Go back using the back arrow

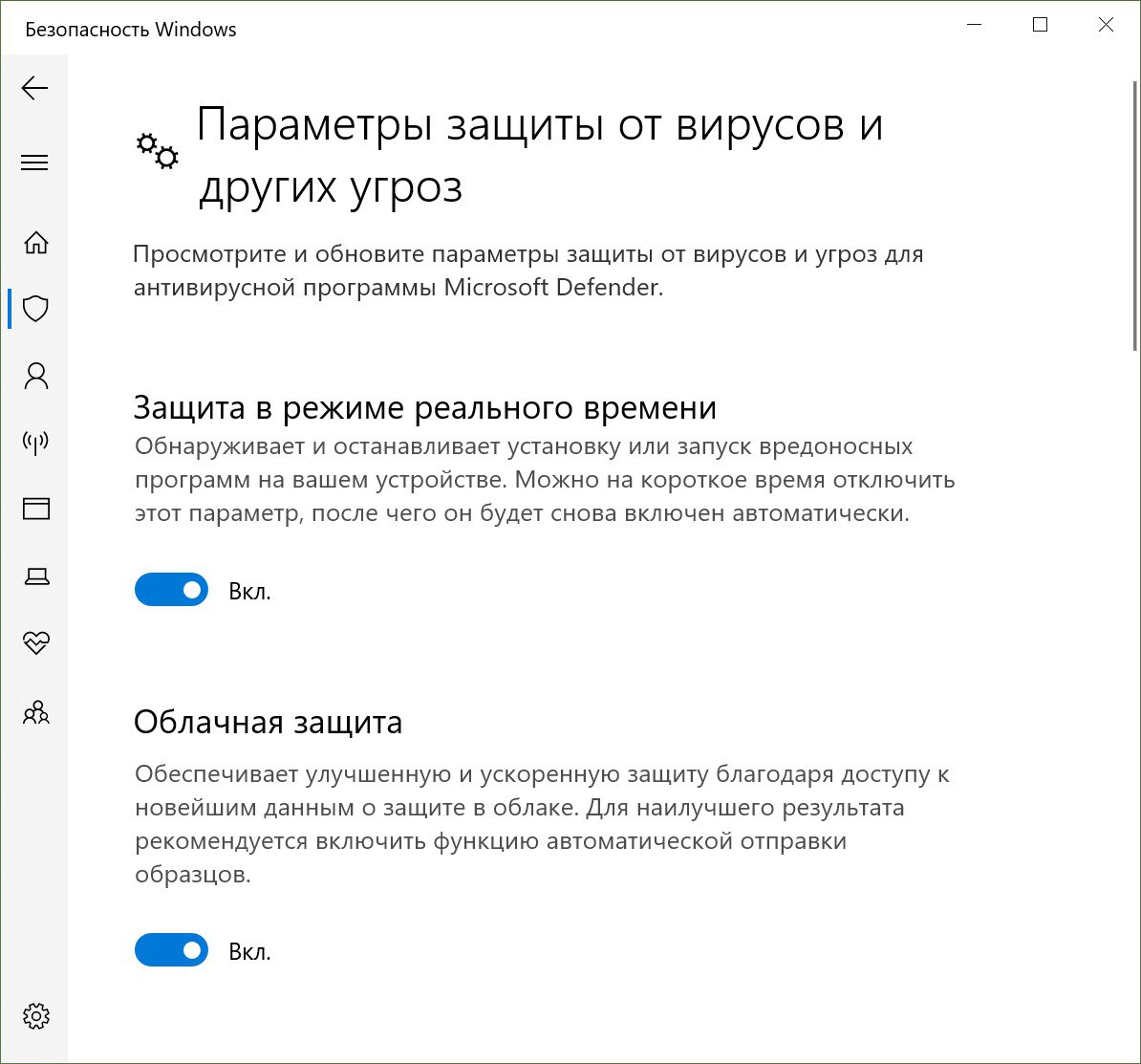(34, 88)
